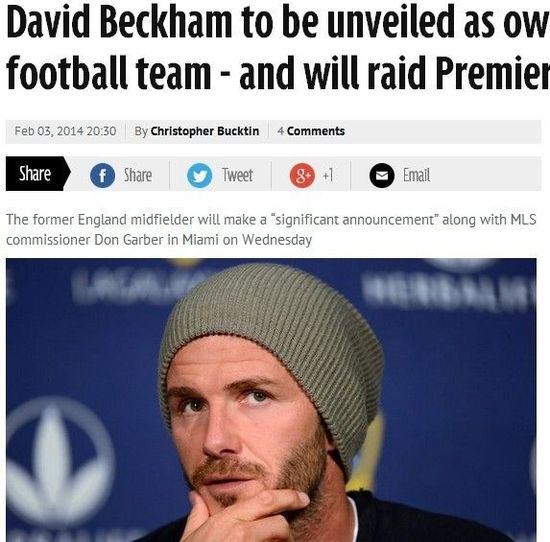Jump to the Comments link
Viewport: 550px width, 542px height.
coord(316,131)
